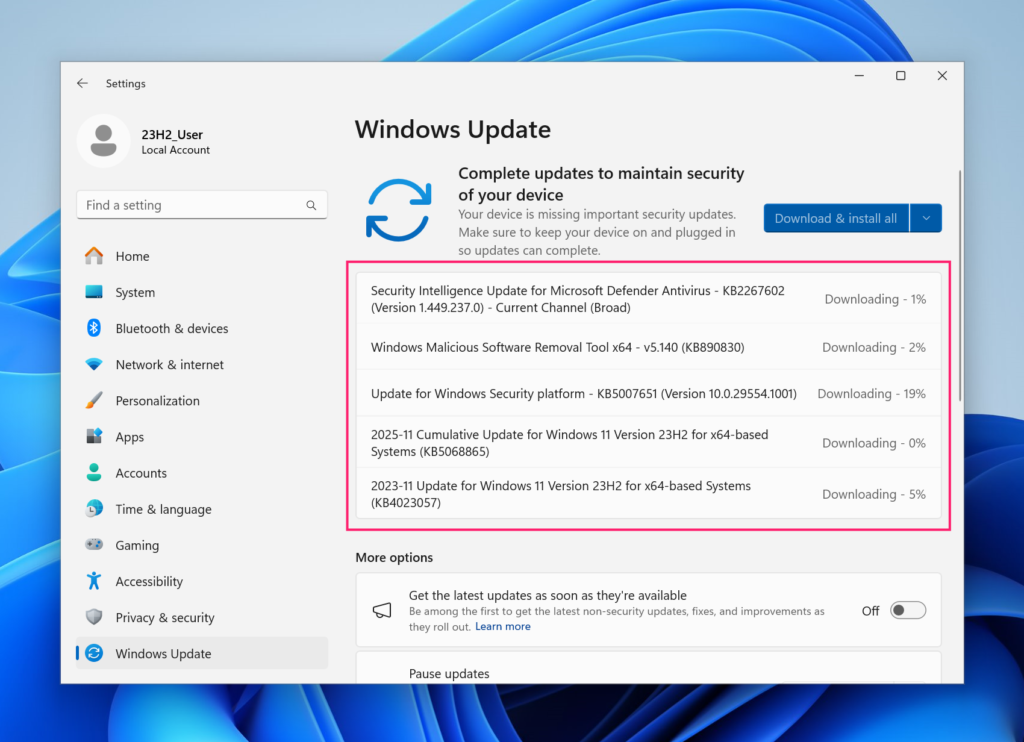This screenshot has width=1024, height=742.
Task: Click the user avatar for 23H2_User
Action: tap(103, 140)
